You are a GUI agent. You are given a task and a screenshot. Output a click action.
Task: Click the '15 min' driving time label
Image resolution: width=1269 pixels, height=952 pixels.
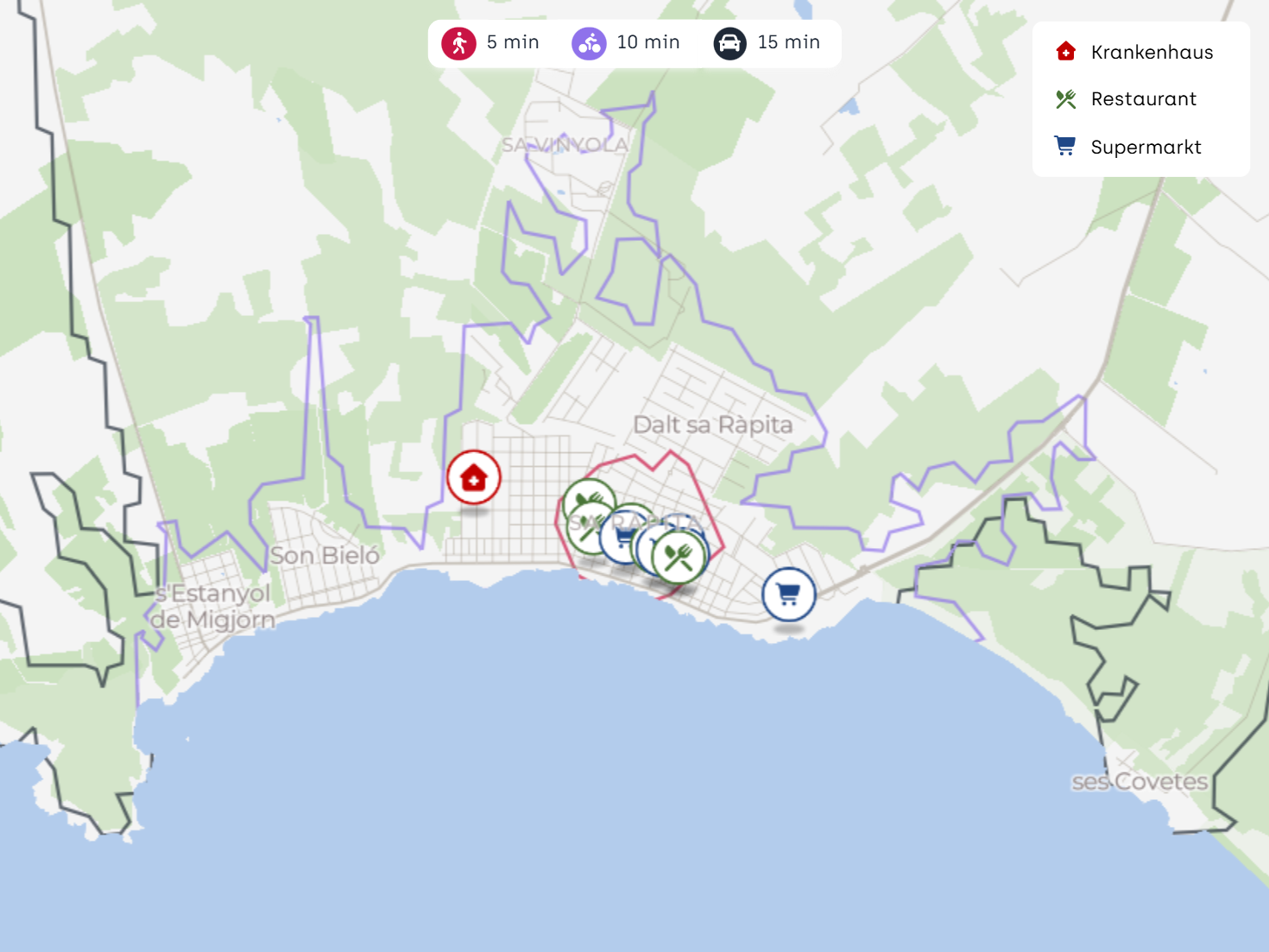(x=789, y=42)
